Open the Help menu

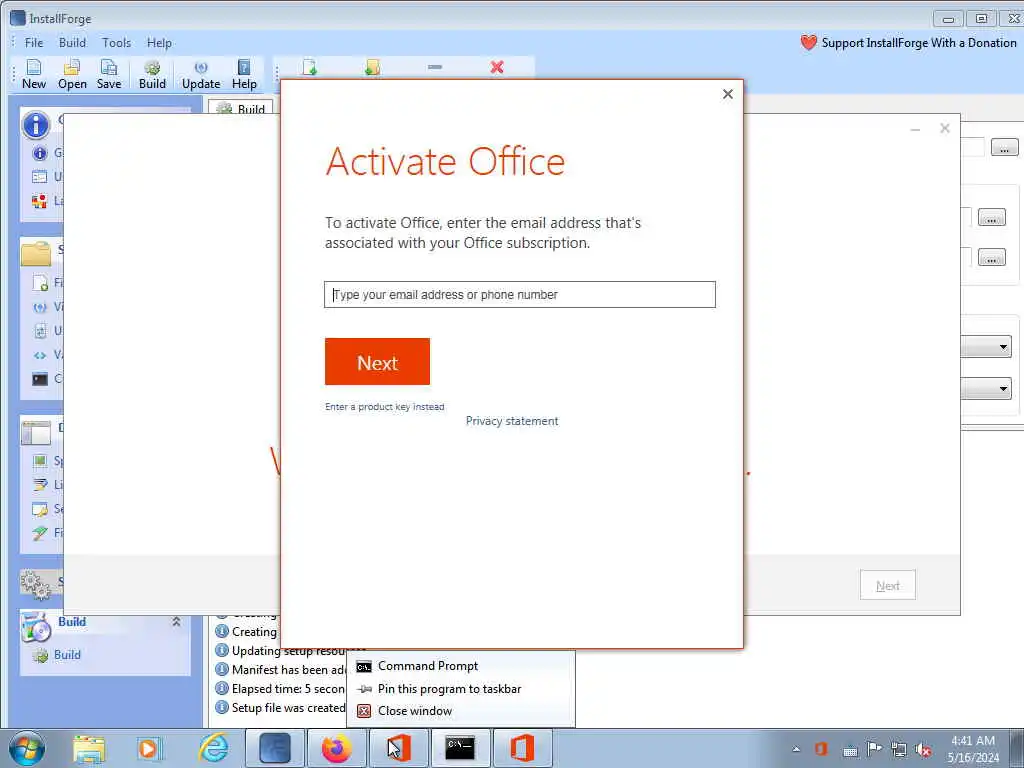pyautogui.click(x=159, y=43)
